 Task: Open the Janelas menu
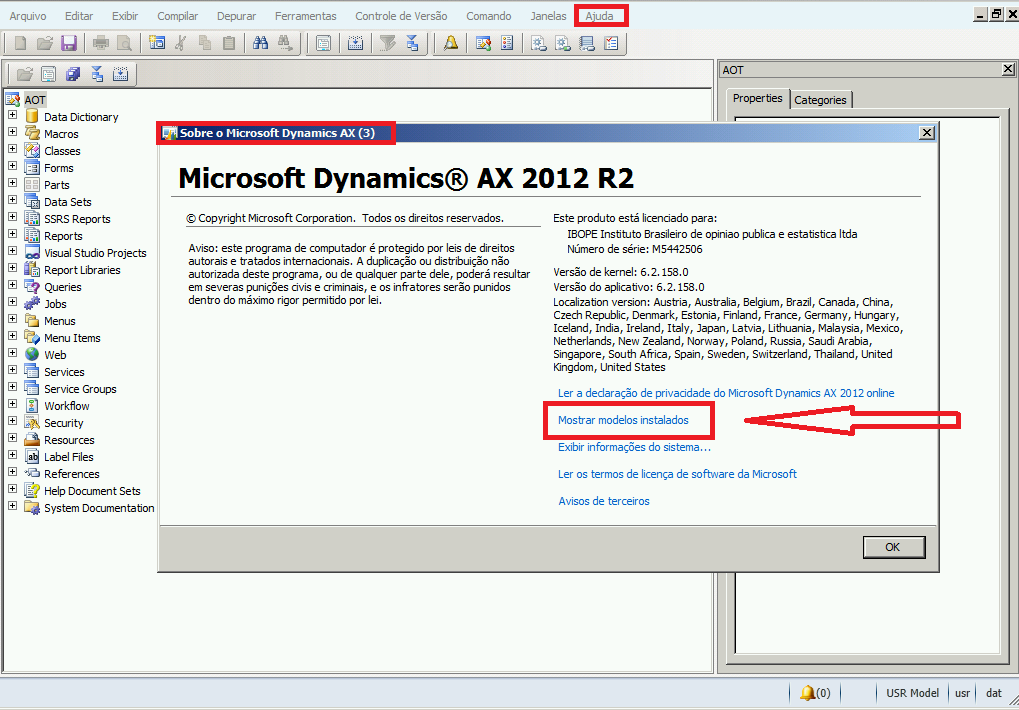[548, 16]
